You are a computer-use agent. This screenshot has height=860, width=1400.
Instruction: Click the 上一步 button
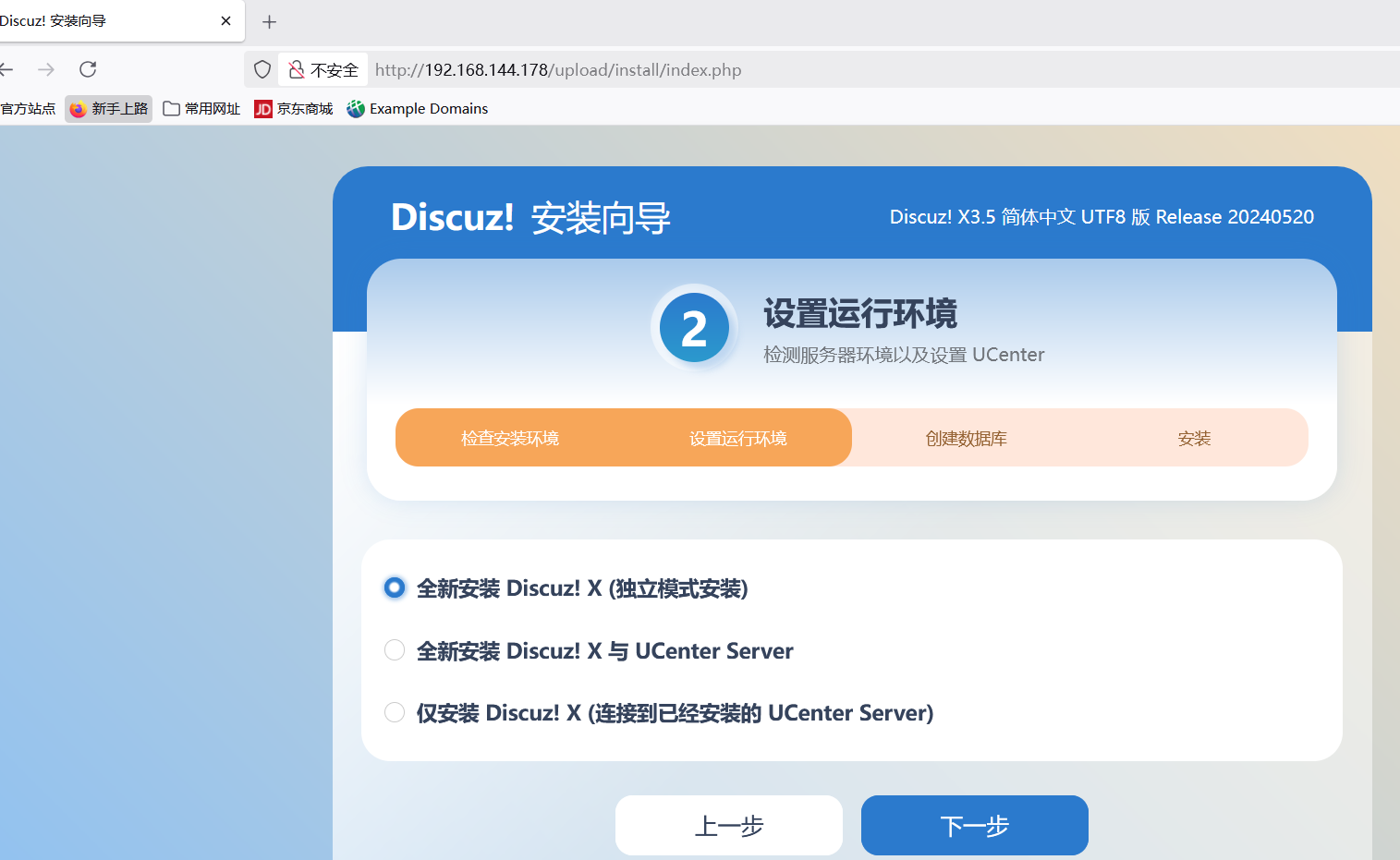click(x=729, y=825)
